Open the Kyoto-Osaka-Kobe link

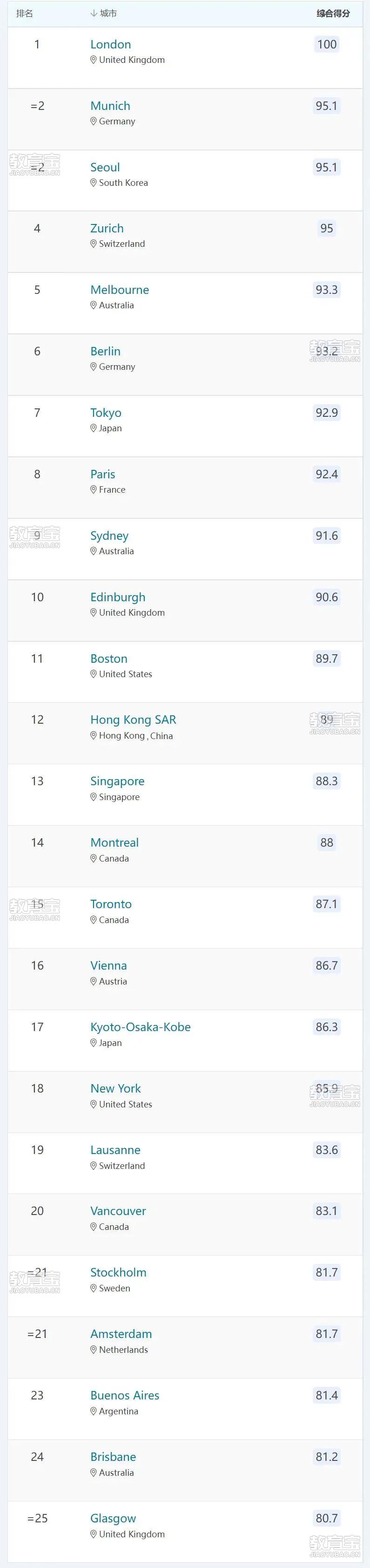pyautogui.click(x=141, y=1027)
